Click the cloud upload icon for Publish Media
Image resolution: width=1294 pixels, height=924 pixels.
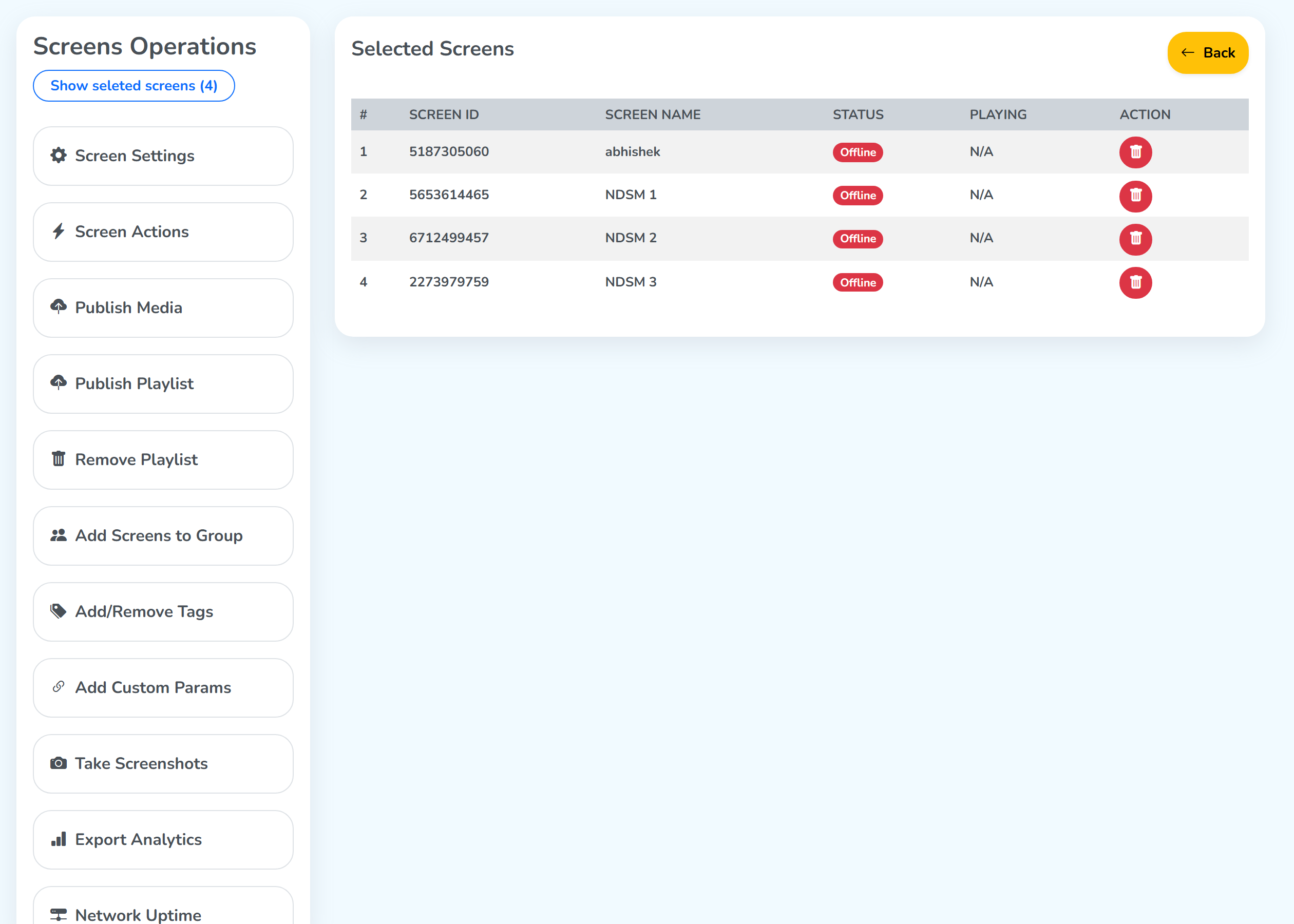click(x=59, y=306)
